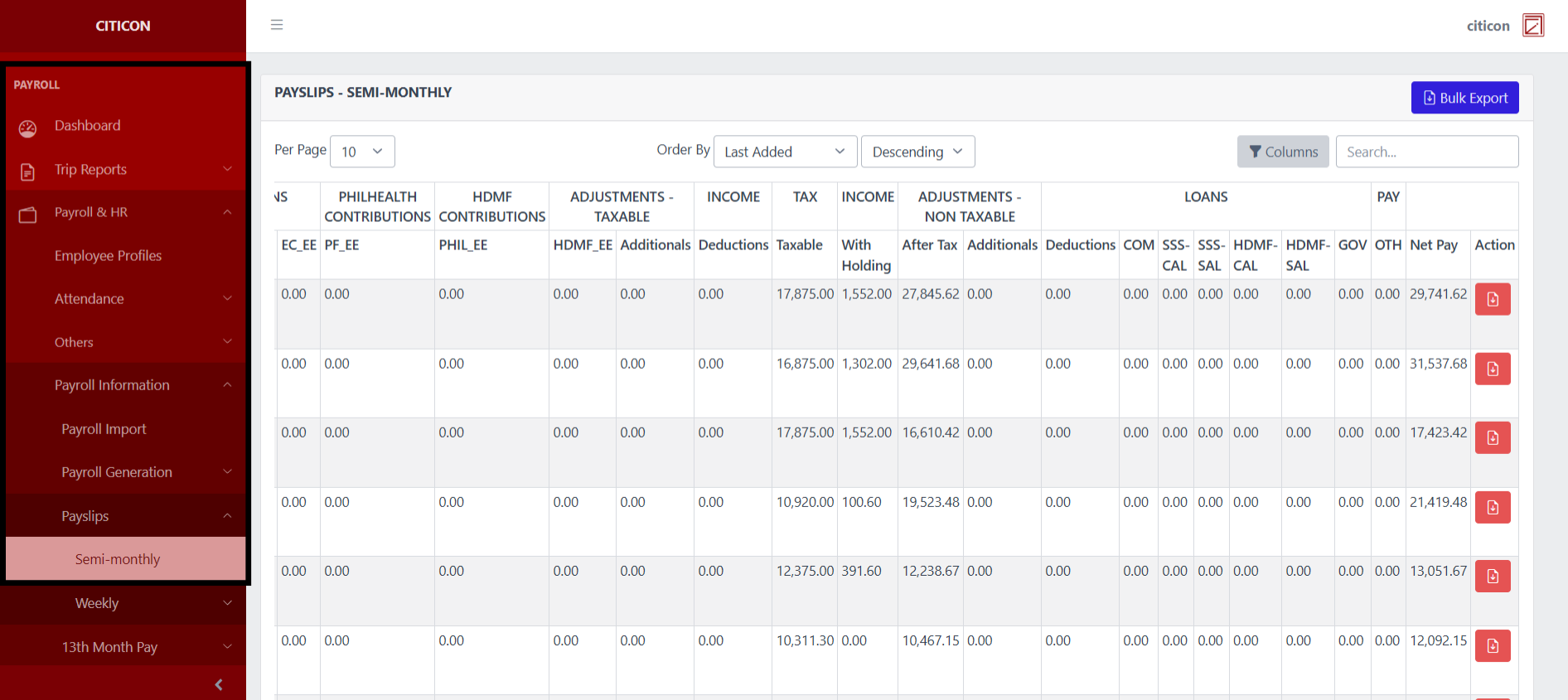Open Employee Profiles page

[x=108, y=256]
